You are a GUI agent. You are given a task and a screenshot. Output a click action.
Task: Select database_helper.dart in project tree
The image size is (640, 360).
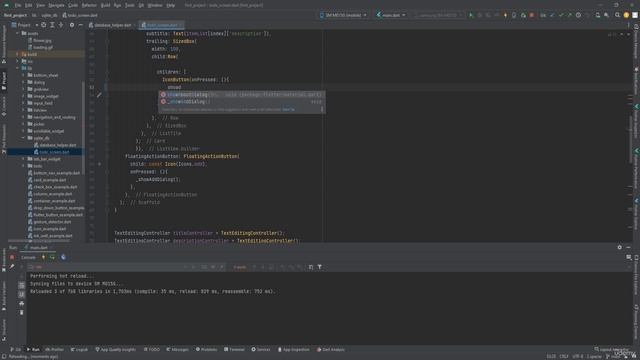(x=55, y=145)
